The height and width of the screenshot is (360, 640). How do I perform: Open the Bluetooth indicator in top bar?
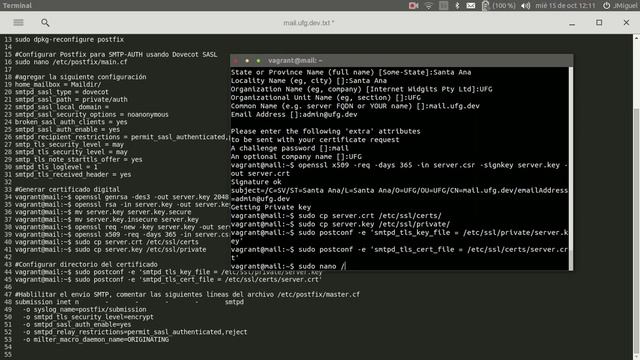coord(457,6)
